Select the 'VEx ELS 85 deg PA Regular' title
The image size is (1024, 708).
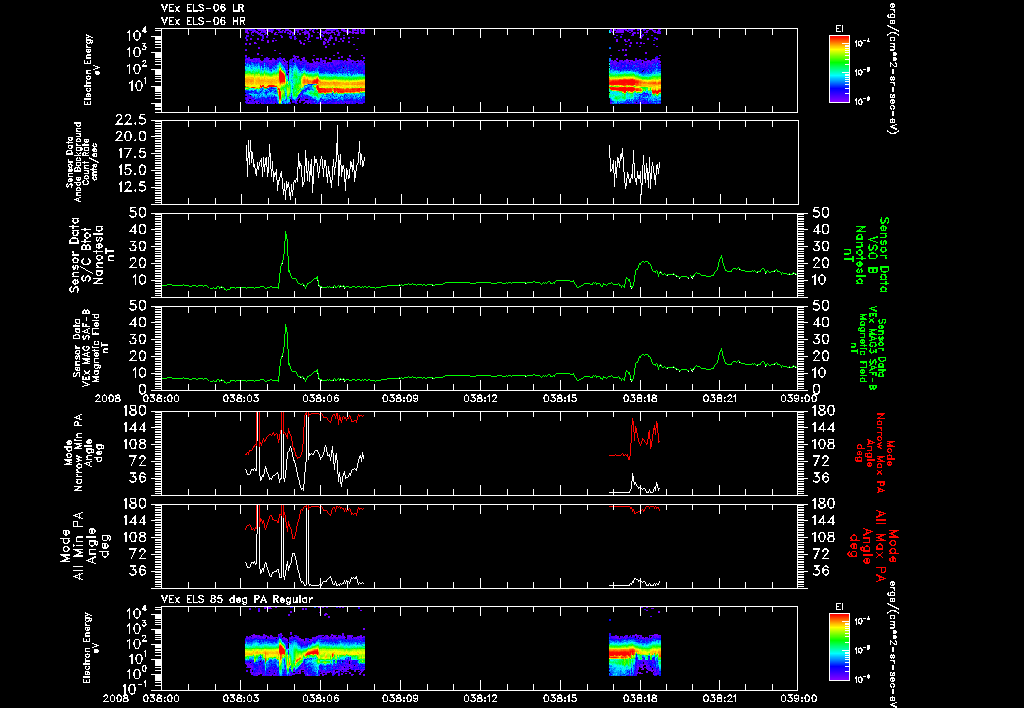coord(236,599)
